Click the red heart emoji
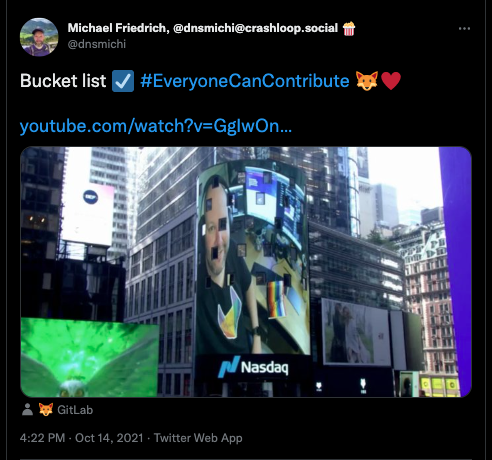The width and height of the screenshot is (492, 460). coord(391,81)
